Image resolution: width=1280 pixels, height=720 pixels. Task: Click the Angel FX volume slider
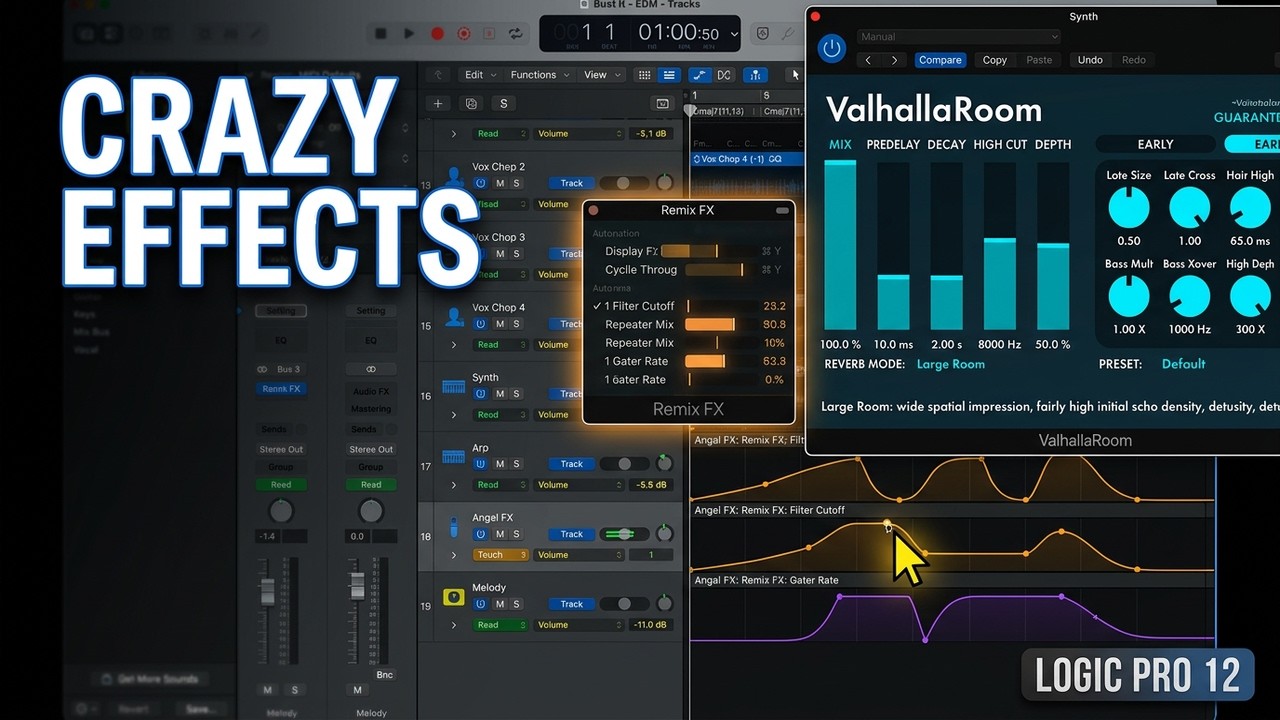pyautogui.click(x=625, y=534)
